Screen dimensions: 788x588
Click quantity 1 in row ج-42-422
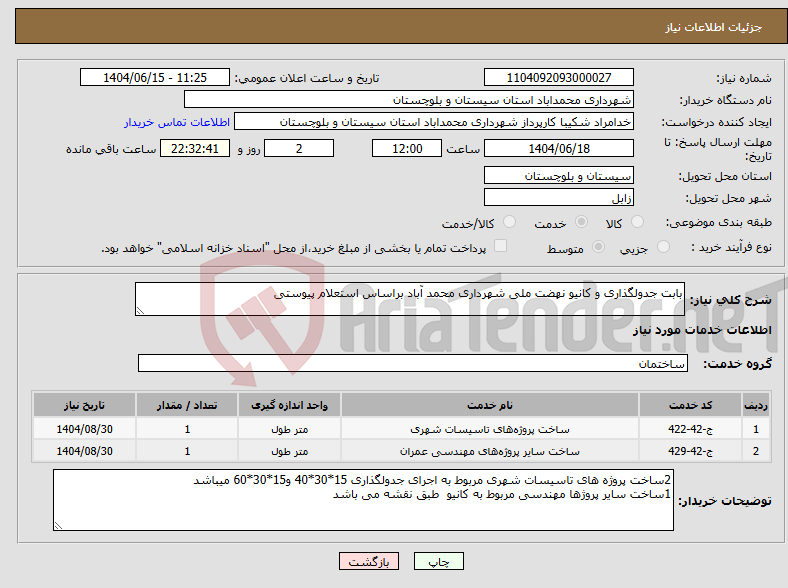click(x=187, y=429)
